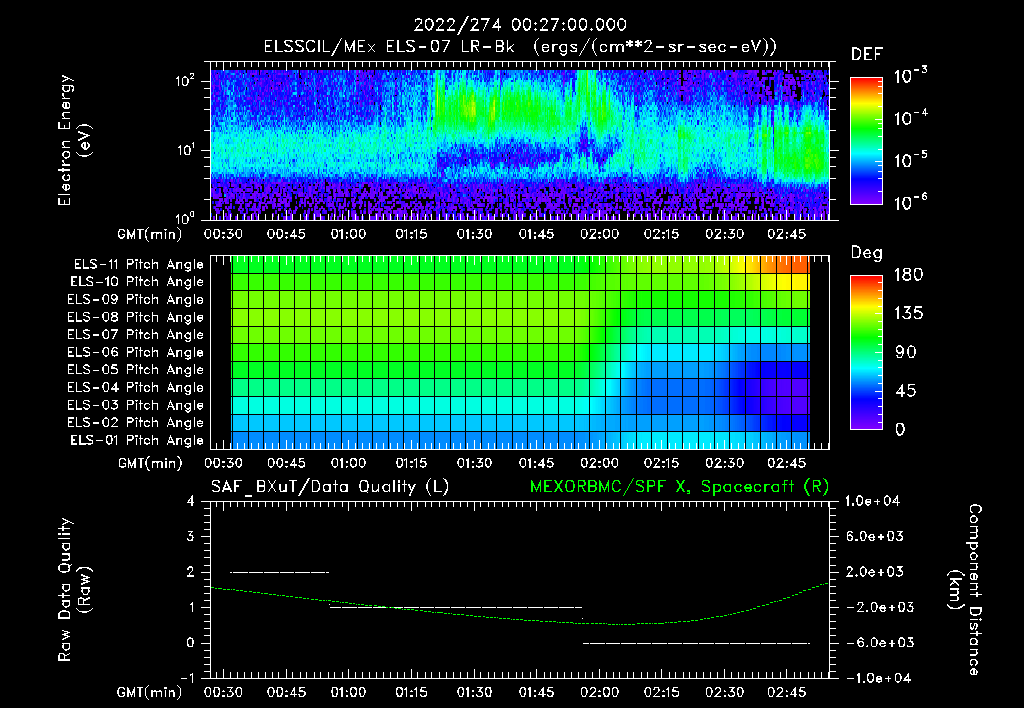This screenshot has height=708, width=1024.
Task: Click 02:45 time tick under Data Quality panel
Action: [x=786, y=692]
